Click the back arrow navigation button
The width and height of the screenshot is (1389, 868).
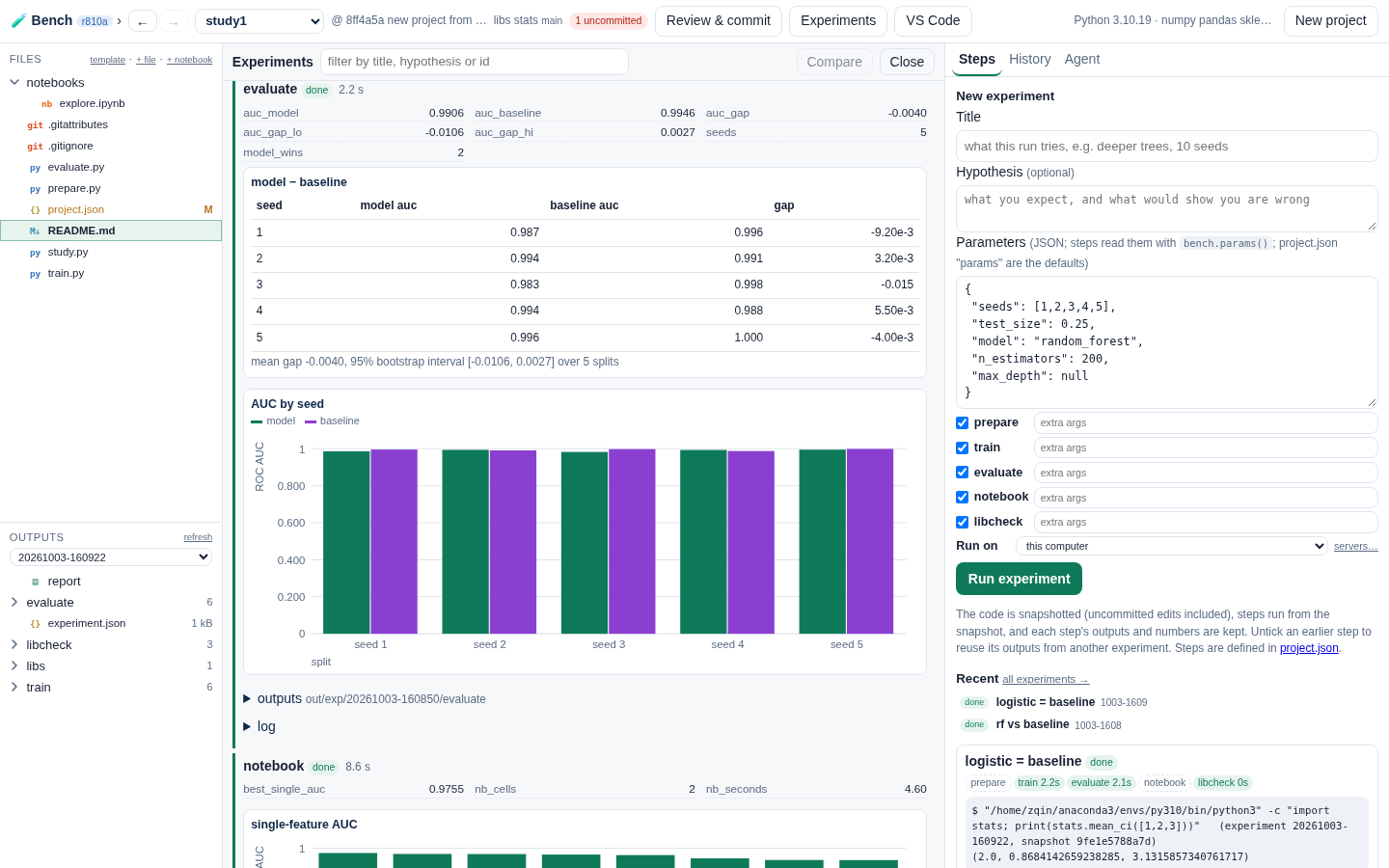coord(142,21)
